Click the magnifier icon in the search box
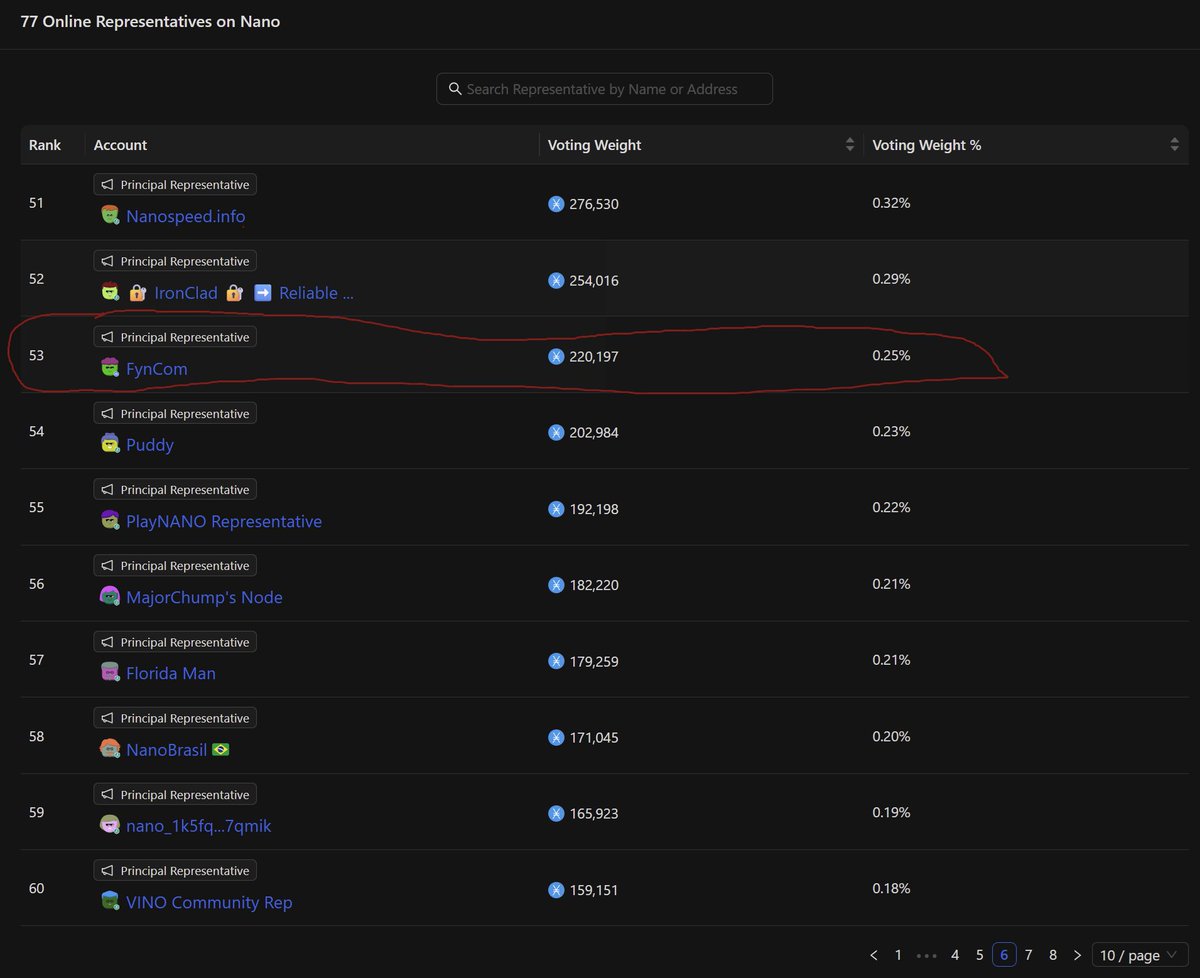Viewport: 1200px width, 978px height. click(x=455, y=89)
